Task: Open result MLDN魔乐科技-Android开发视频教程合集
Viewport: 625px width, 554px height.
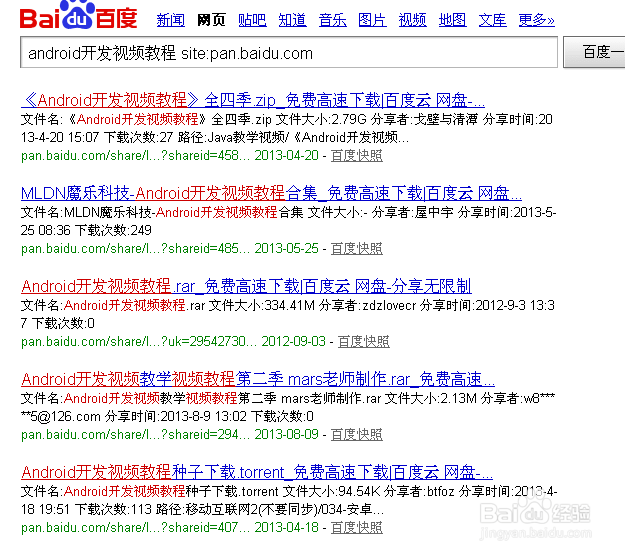Action: [x=271, y=193]
